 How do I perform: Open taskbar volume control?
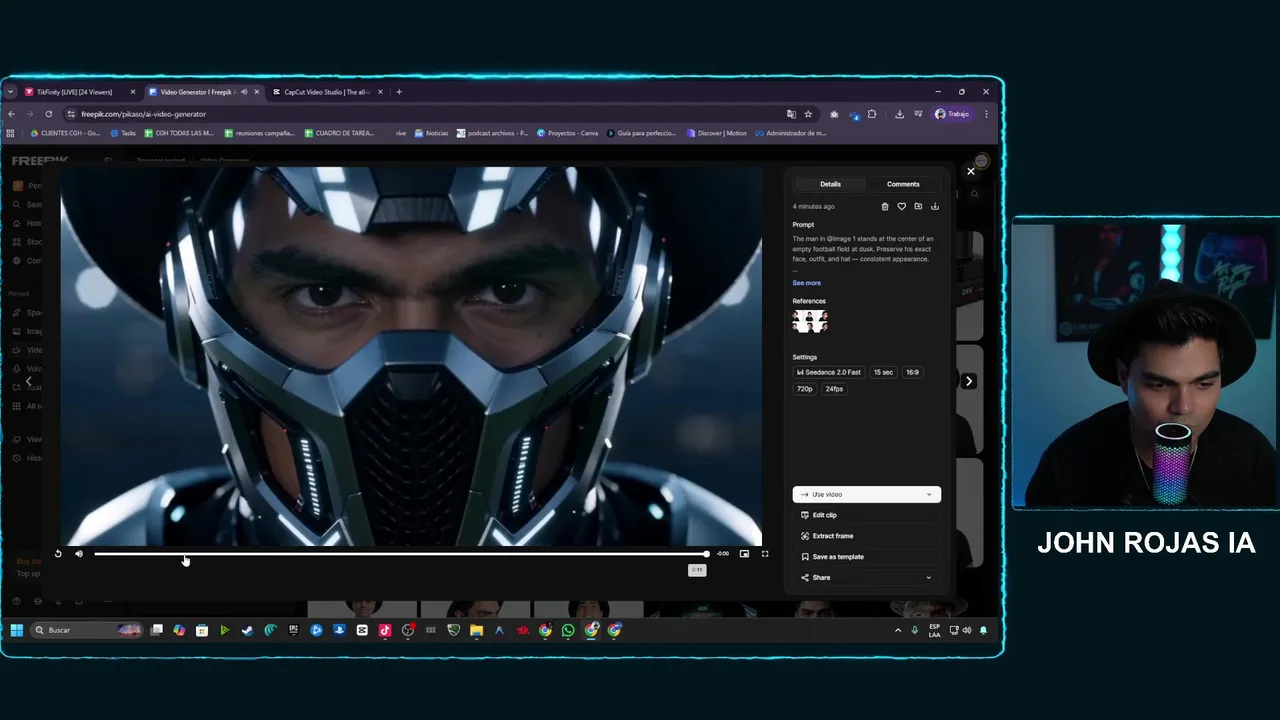pyautogui.click(x=967, y=630)
